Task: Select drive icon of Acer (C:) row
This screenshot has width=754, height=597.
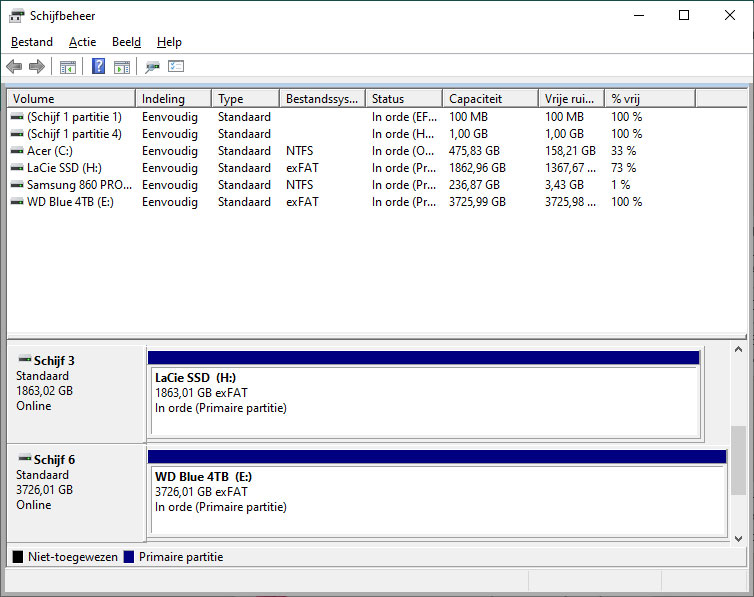Action: coord(17,151)
